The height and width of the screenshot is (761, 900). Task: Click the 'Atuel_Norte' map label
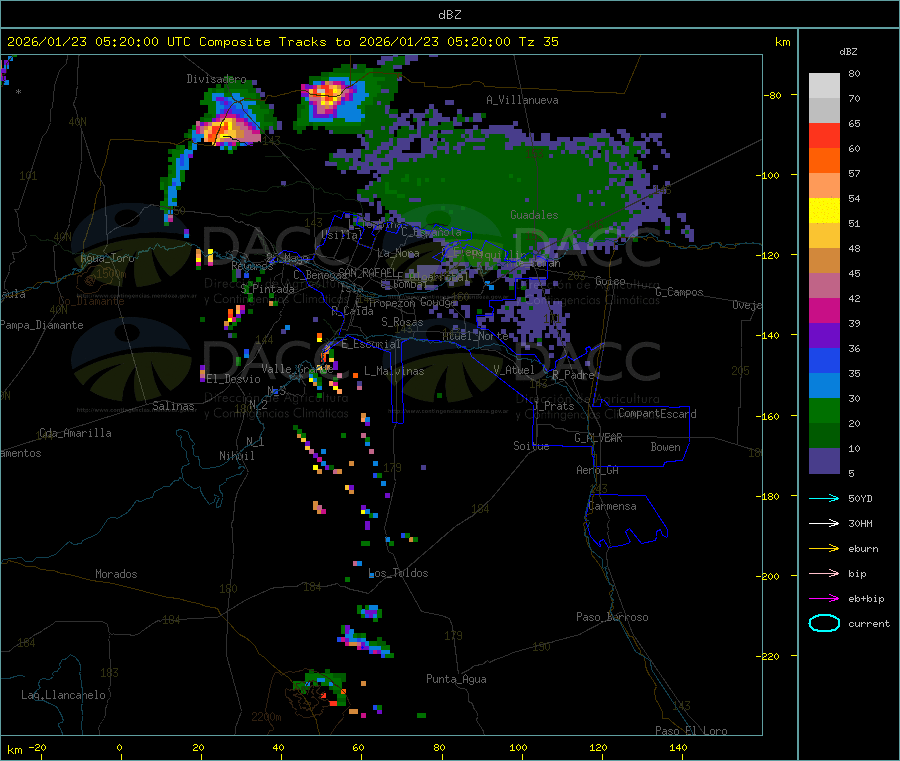[475, 336]
